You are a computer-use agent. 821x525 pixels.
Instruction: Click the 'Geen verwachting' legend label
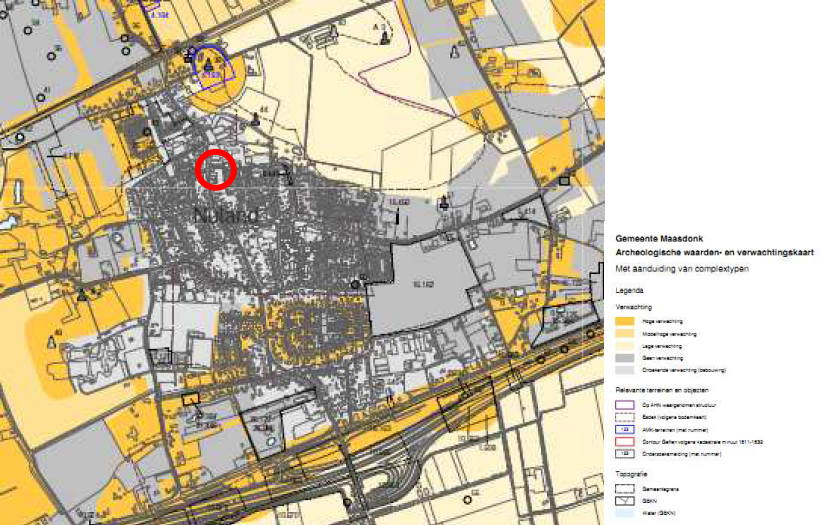(x=662, y=359)
